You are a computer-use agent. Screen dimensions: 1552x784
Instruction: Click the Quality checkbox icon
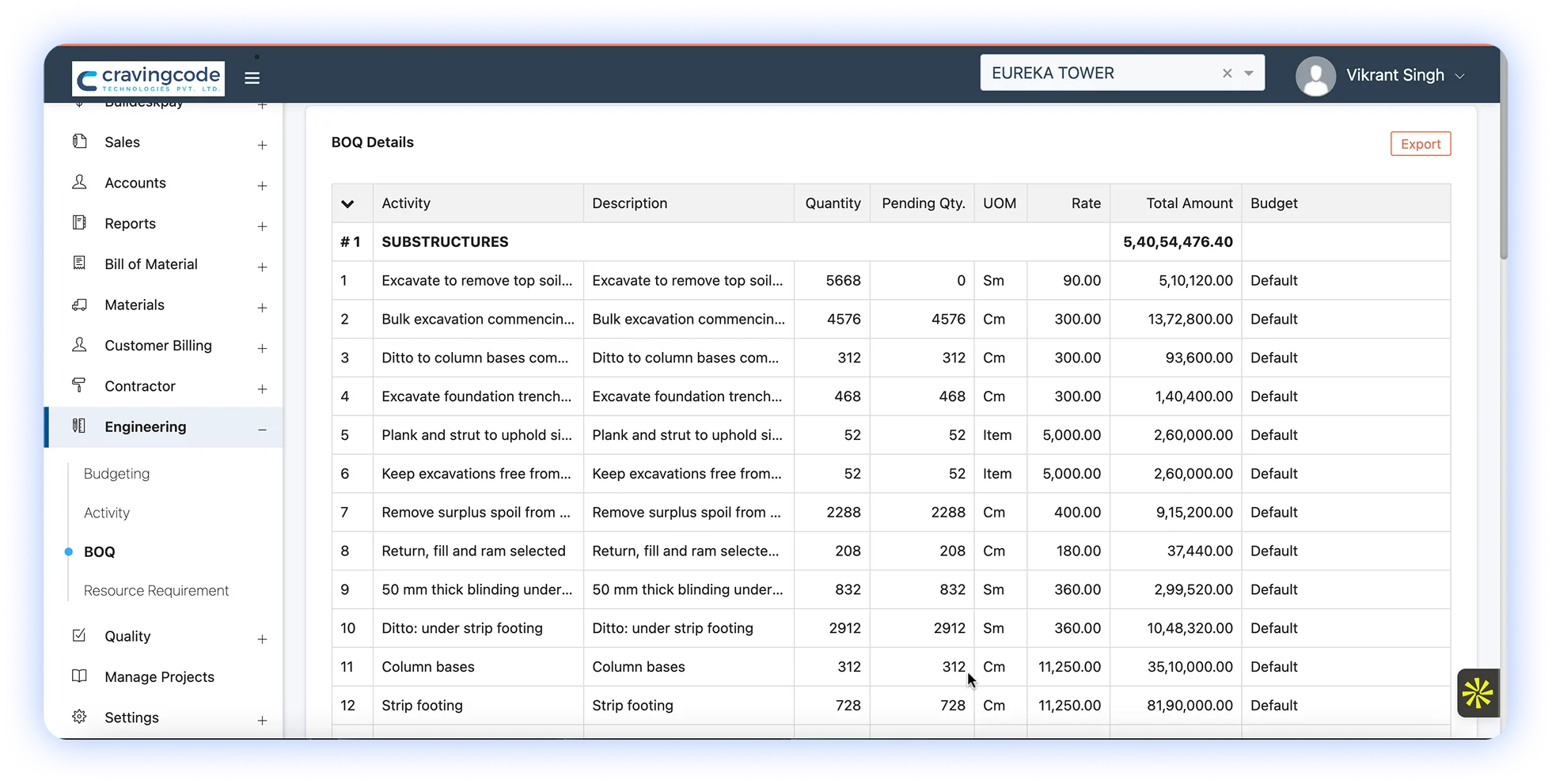79,635
